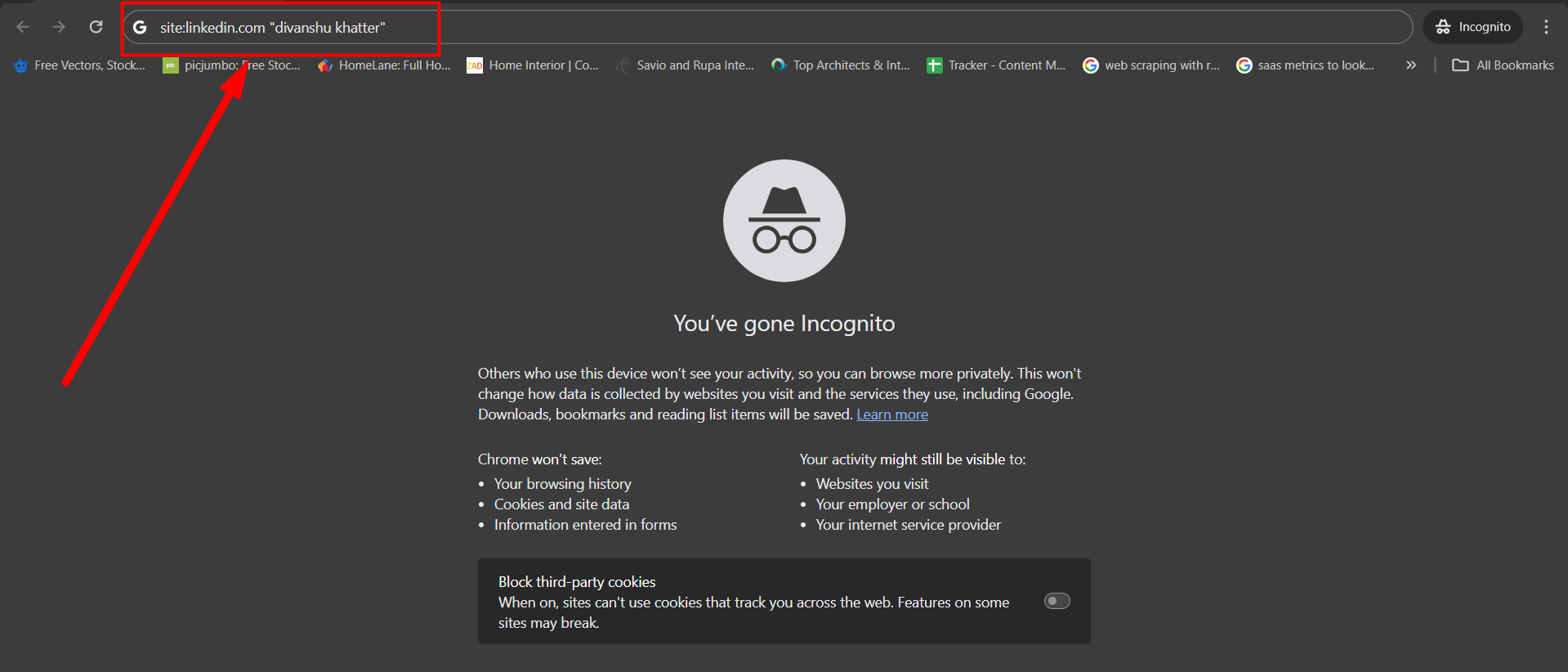Open Home Interior bookmark
The width and height of the screenshot is (1568, 672).
coord(533,65)
